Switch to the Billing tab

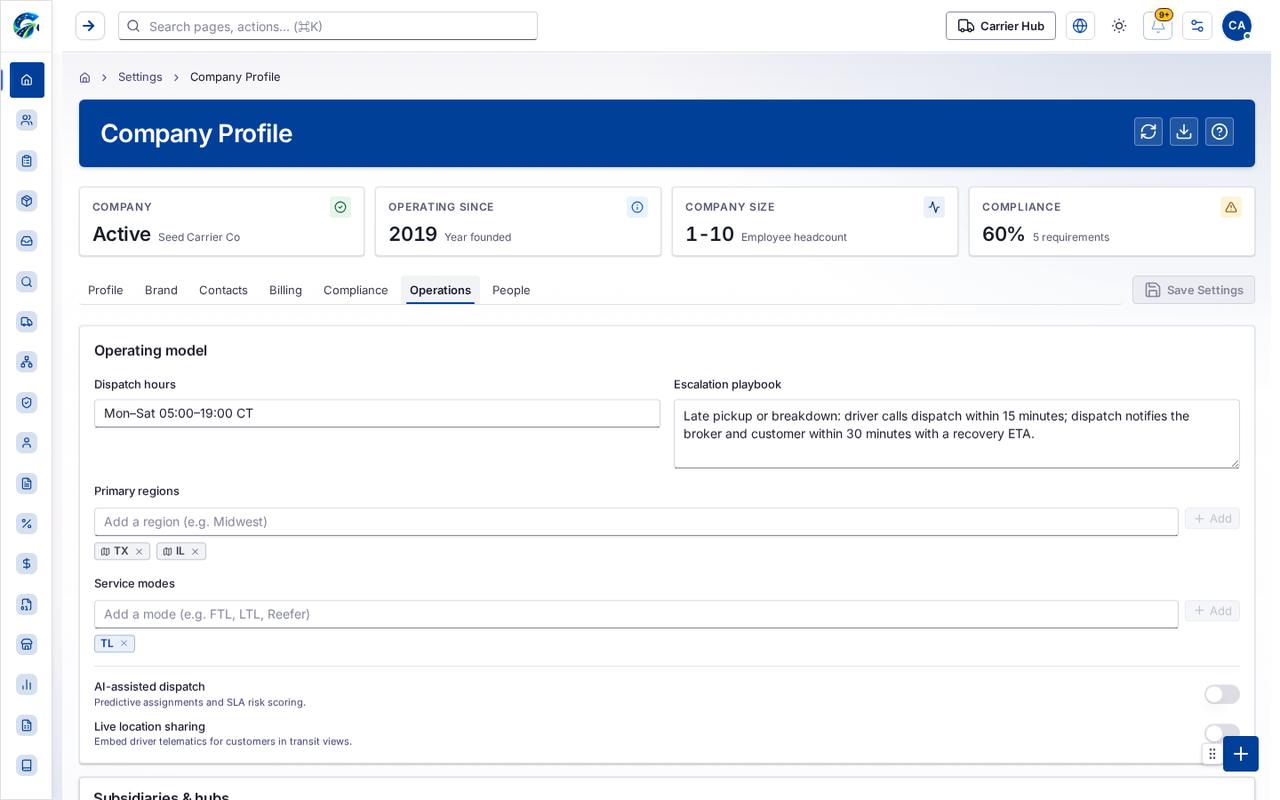click(x=285, y=290)
